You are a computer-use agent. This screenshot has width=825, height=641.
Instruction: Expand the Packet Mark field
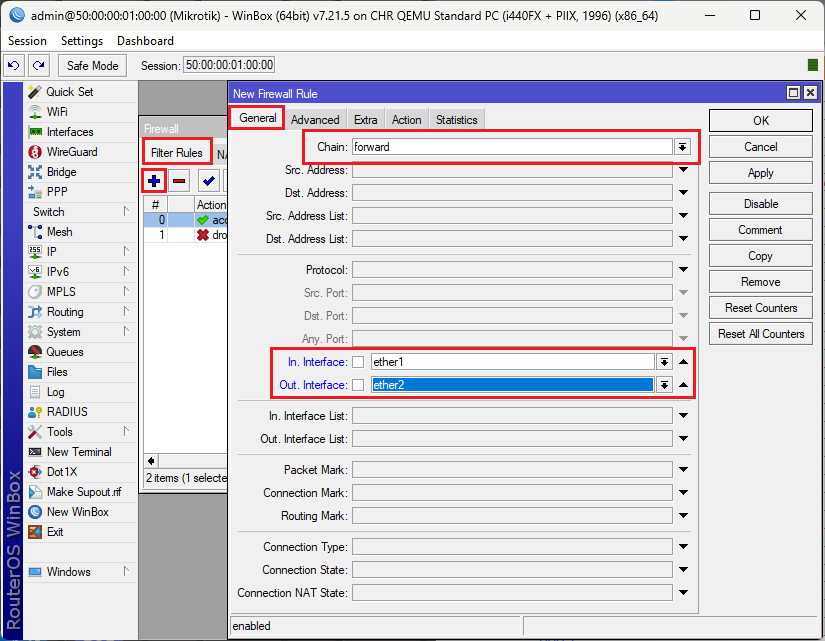tap(683, 469)
